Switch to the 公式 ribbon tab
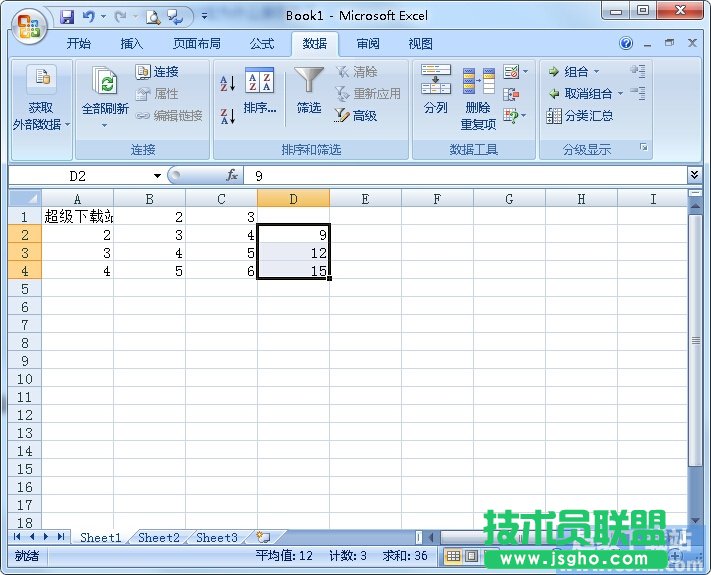The image size is (711, 575). pos(261,44)
